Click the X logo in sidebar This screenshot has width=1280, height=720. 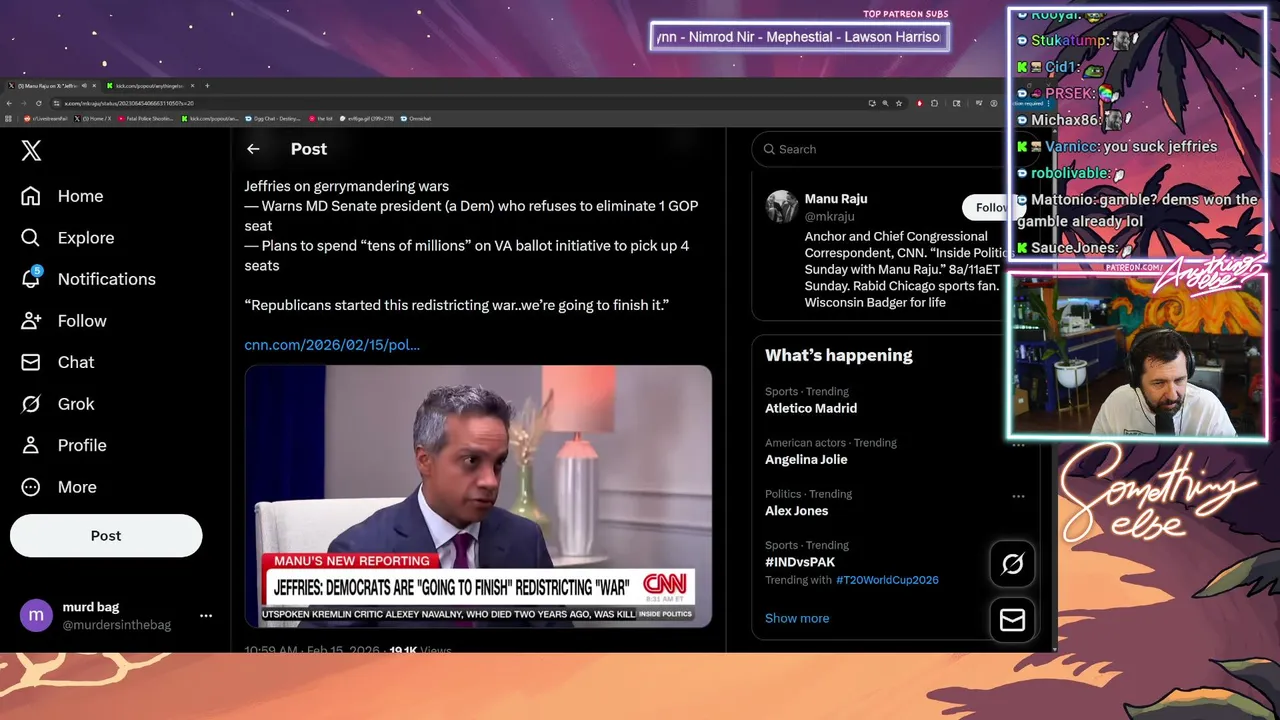tap(31, 150)
